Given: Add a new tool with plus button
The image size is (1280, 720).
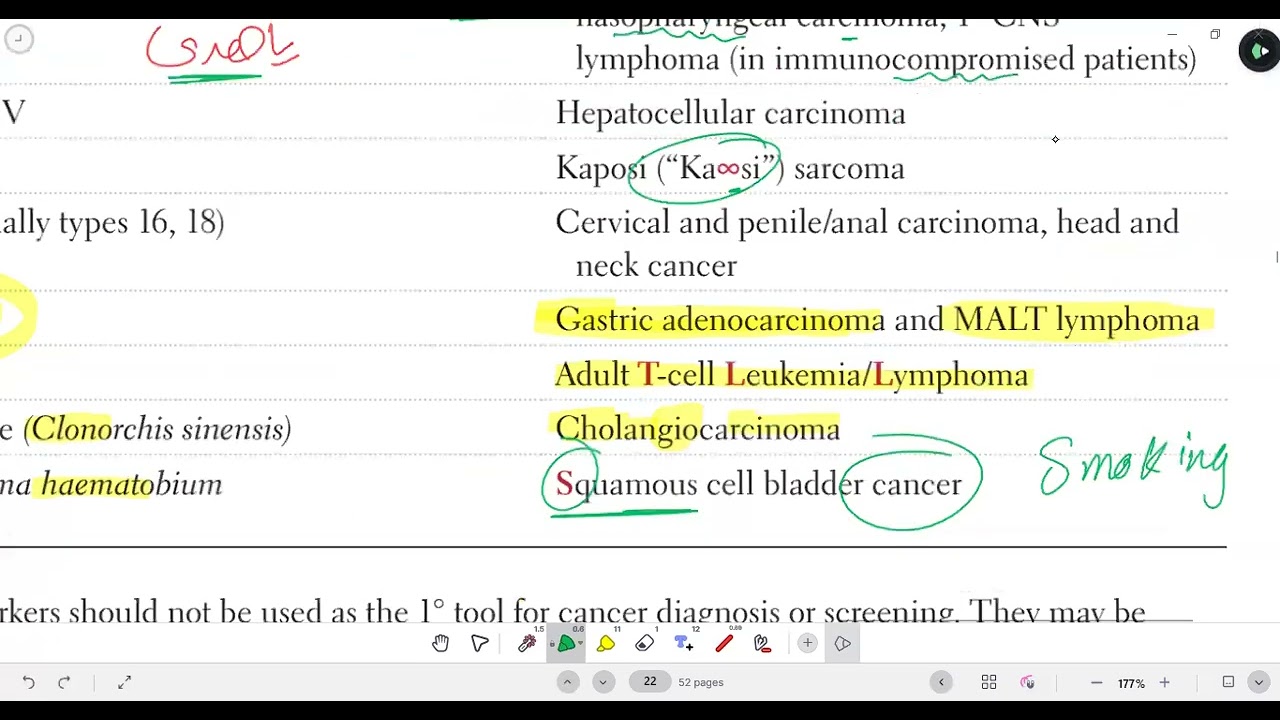Looking at the screenshot, I should 807,643.
